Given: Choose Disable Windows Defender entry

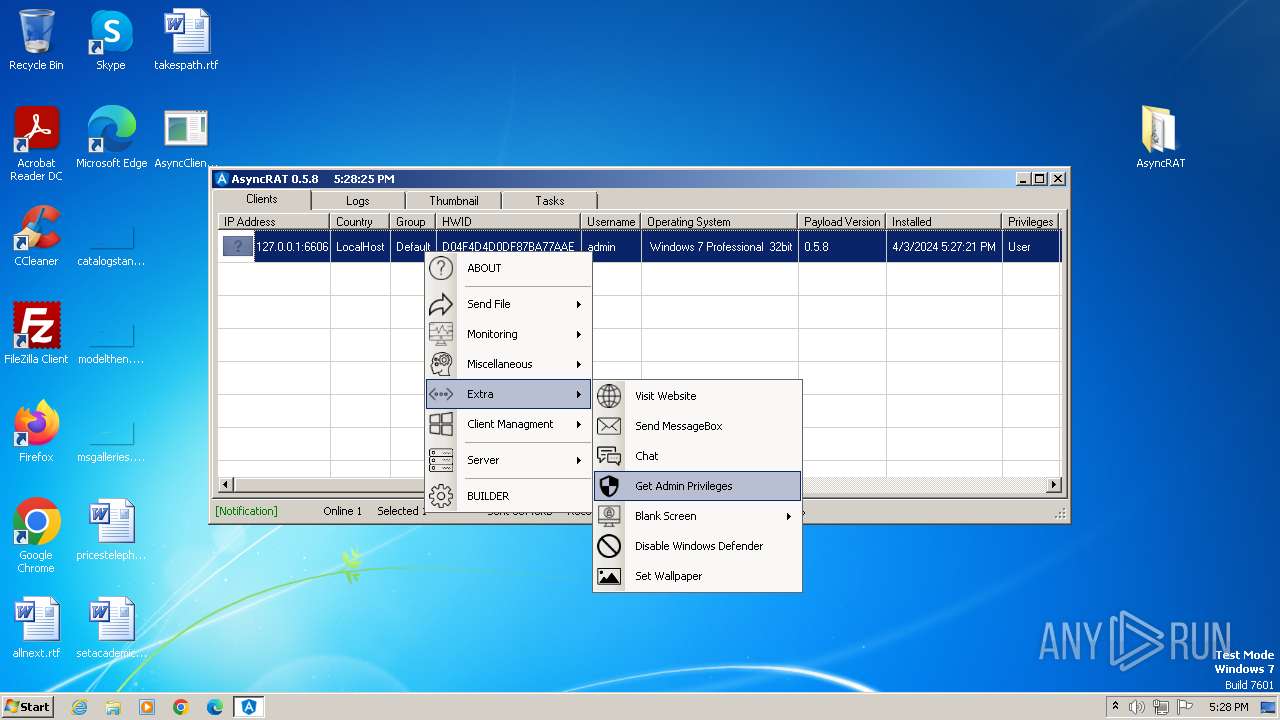Looking at the screenshot, I should [697, 546].
